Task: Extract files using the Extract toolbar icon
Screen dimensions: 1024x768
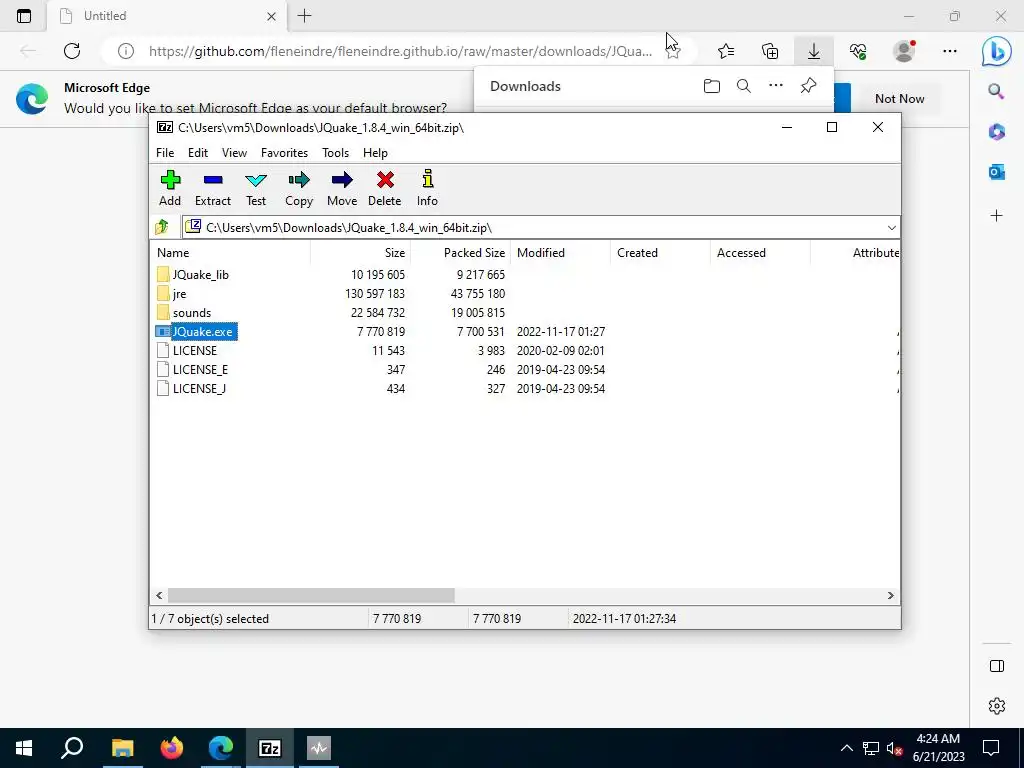Action: (213, 188)
